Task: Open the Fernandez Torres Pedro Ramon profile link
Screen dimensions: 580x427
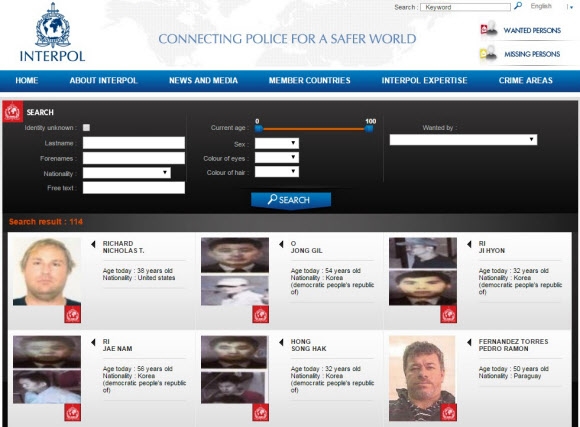Action: click(x=513, y=345)
